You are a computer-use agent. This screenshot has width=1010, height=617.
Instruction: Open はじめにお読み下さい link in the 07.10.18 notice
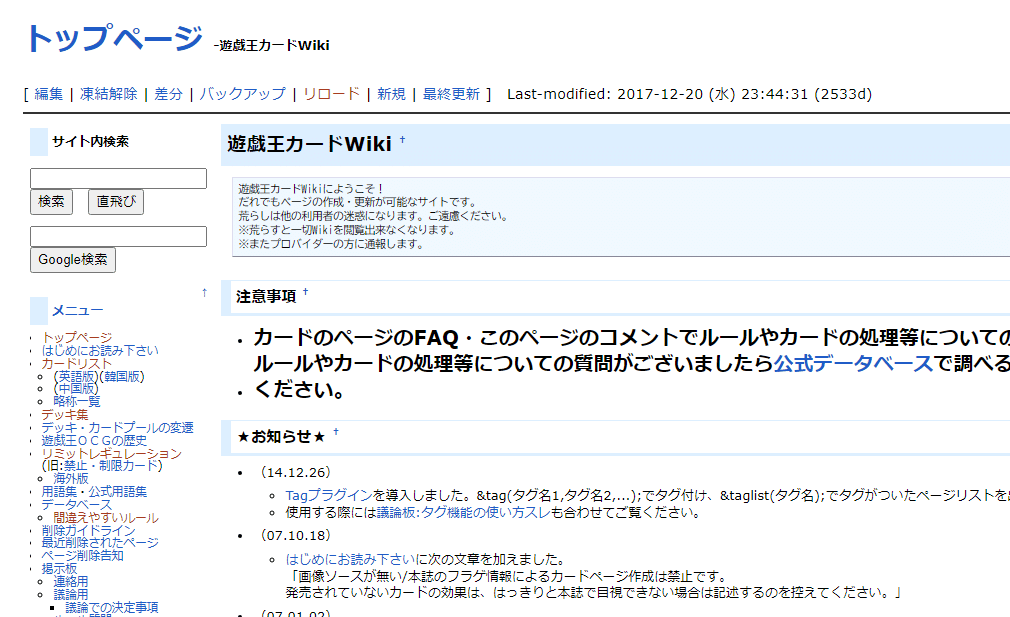[x=350, y=559]
